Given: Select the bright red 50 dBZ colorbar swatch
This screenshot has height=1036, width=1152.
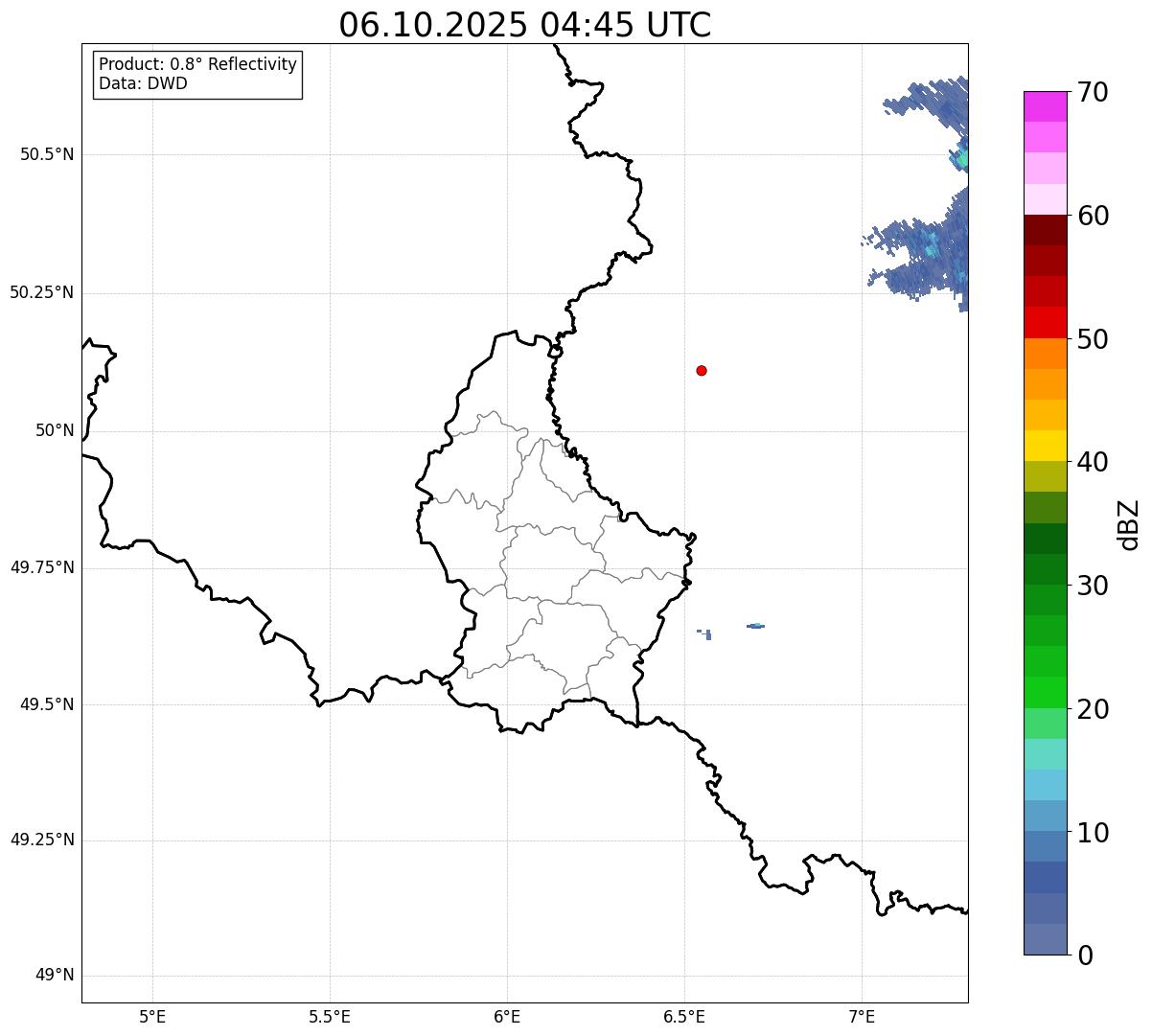Looking at the screenshot, I should pos(1045,322).
